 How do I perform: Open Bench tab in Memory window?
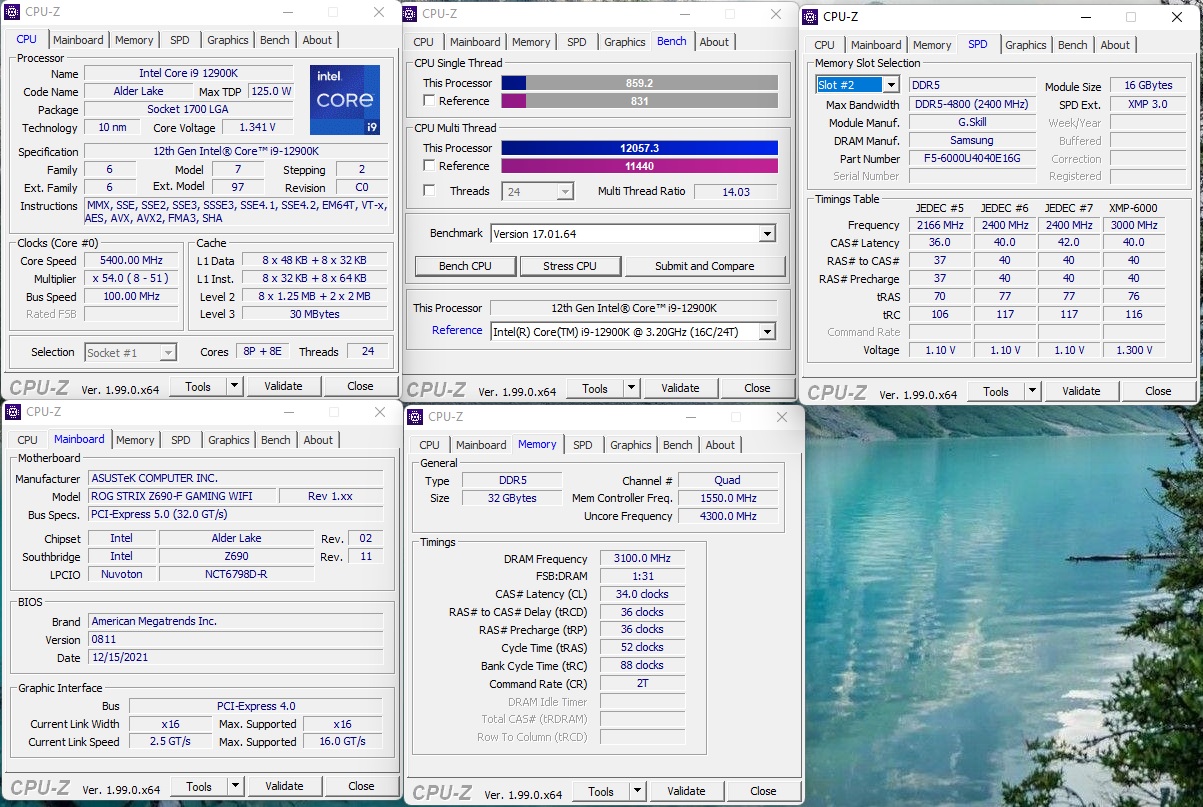click(x=677, y=445)
